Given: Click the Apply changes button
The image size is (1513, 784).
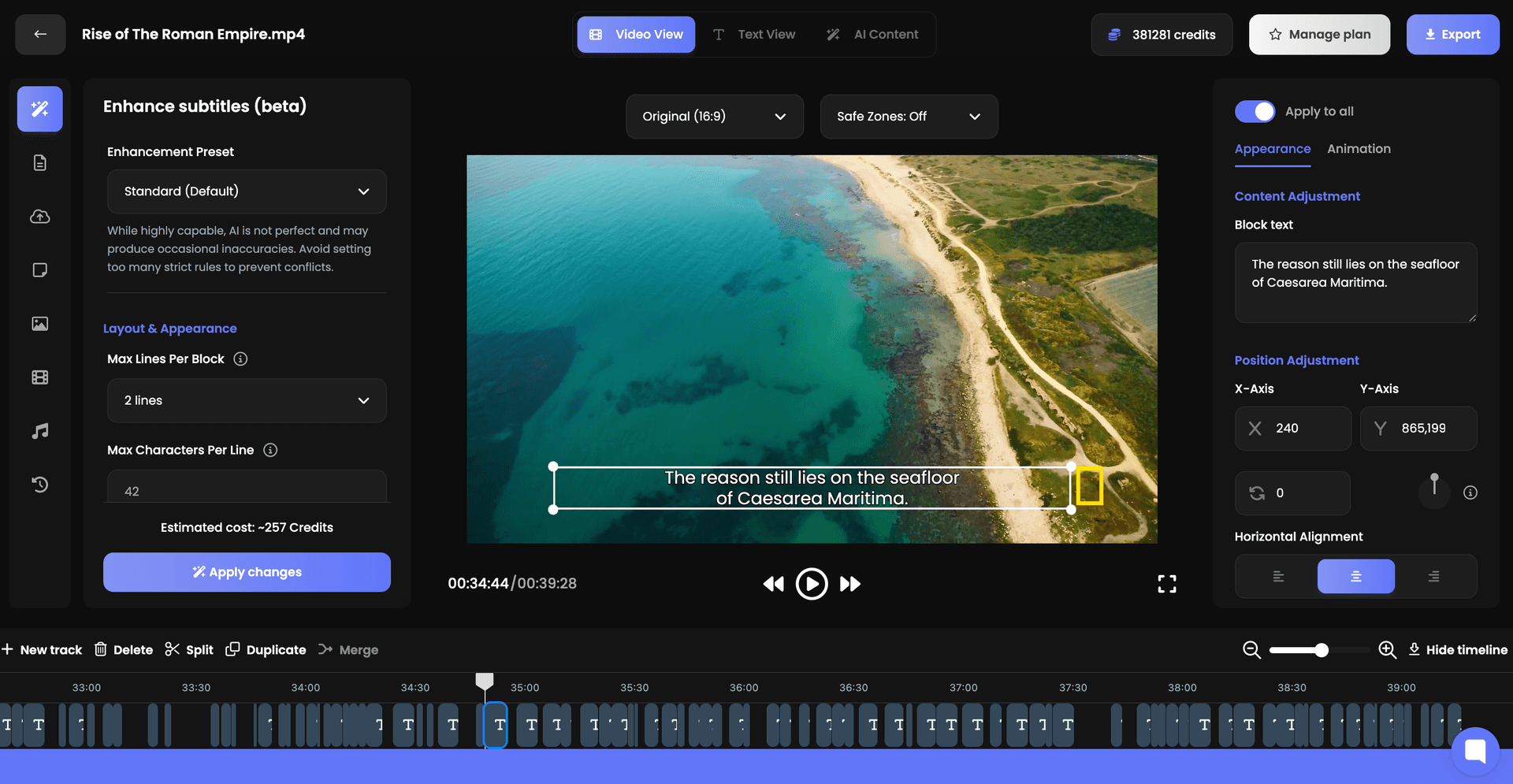Looking at the screenshot, I should tap(247, 572).
